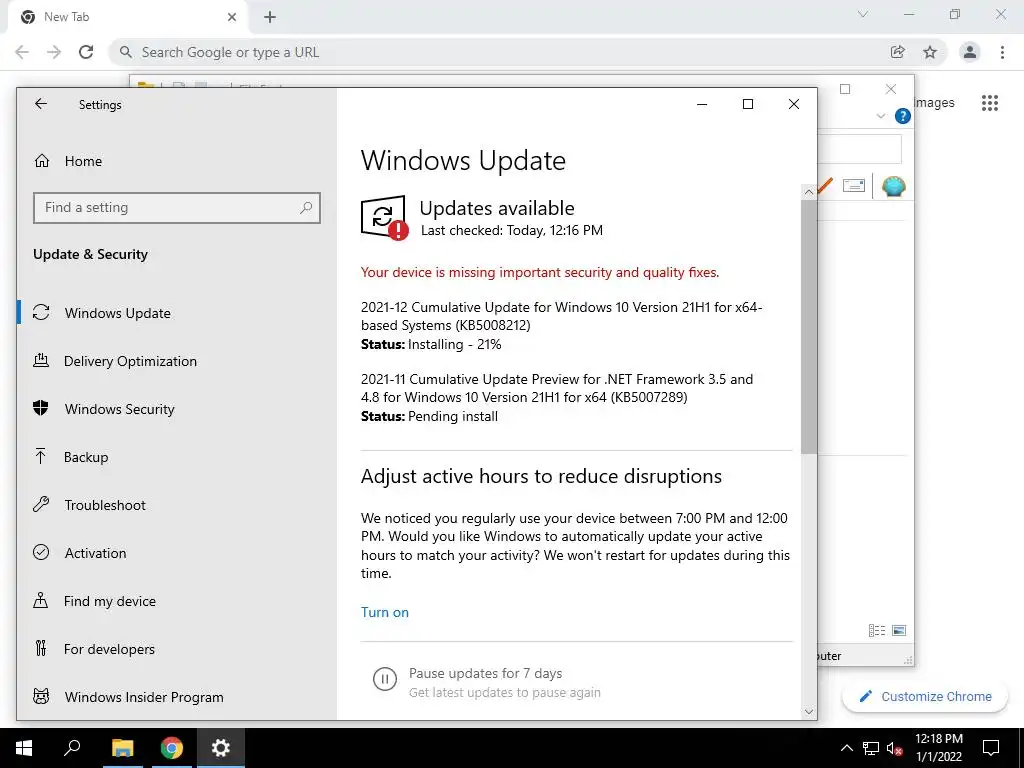Switch File Explorer to details view

click(876, 630)
